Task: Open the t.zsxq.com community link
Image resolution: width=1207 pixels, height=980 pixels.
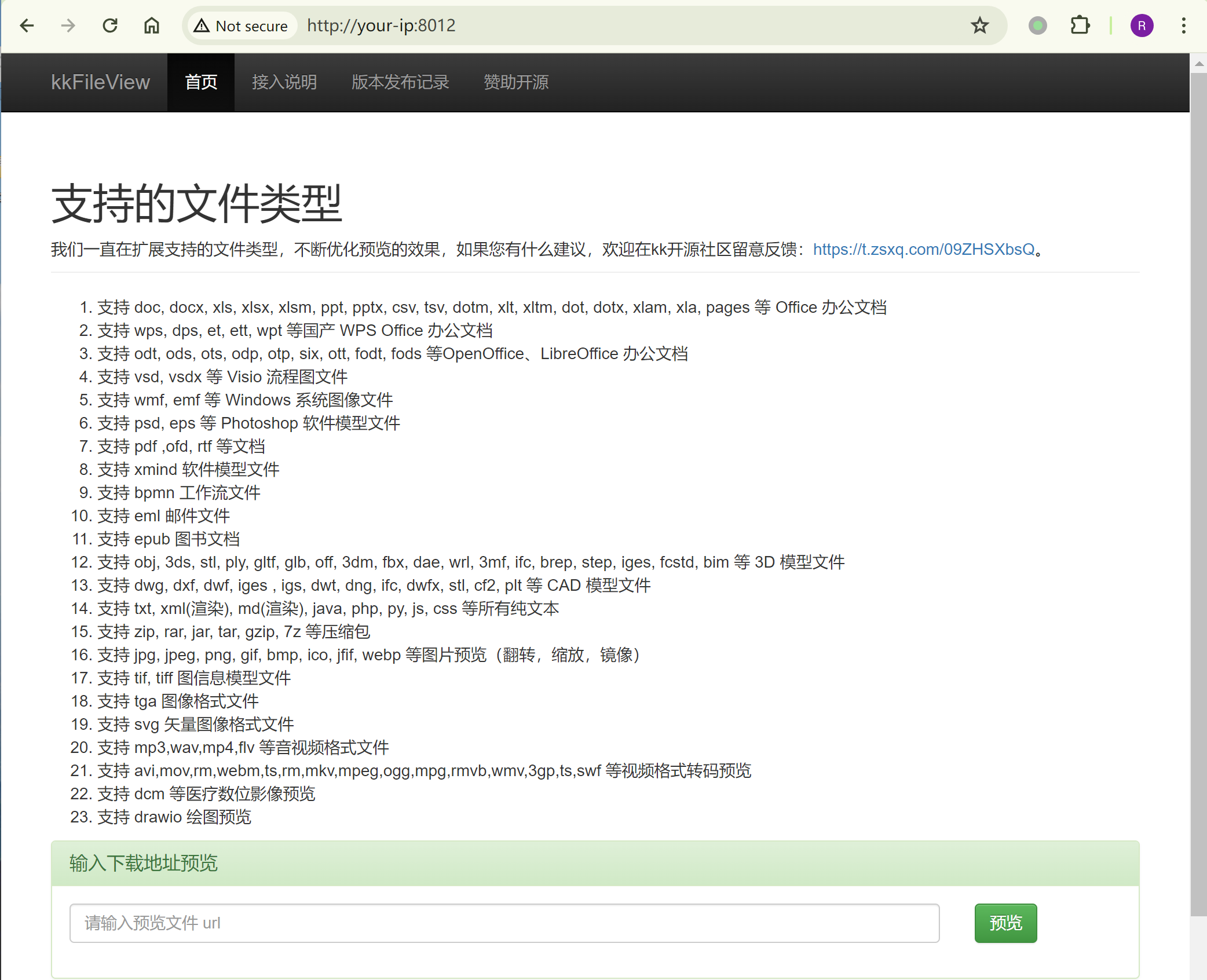Action: [924, 249]
